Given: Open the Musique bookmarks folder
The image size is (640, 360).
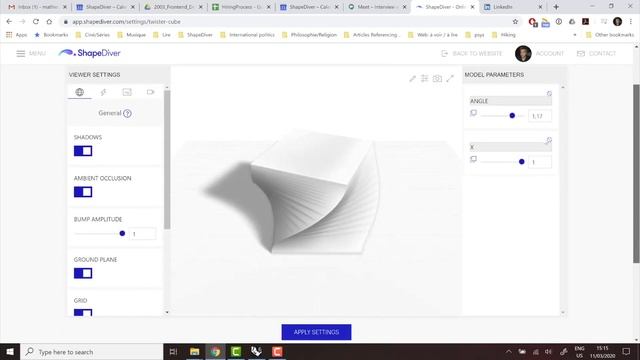Looking at the screenshot, I should (x=131, y=35).
